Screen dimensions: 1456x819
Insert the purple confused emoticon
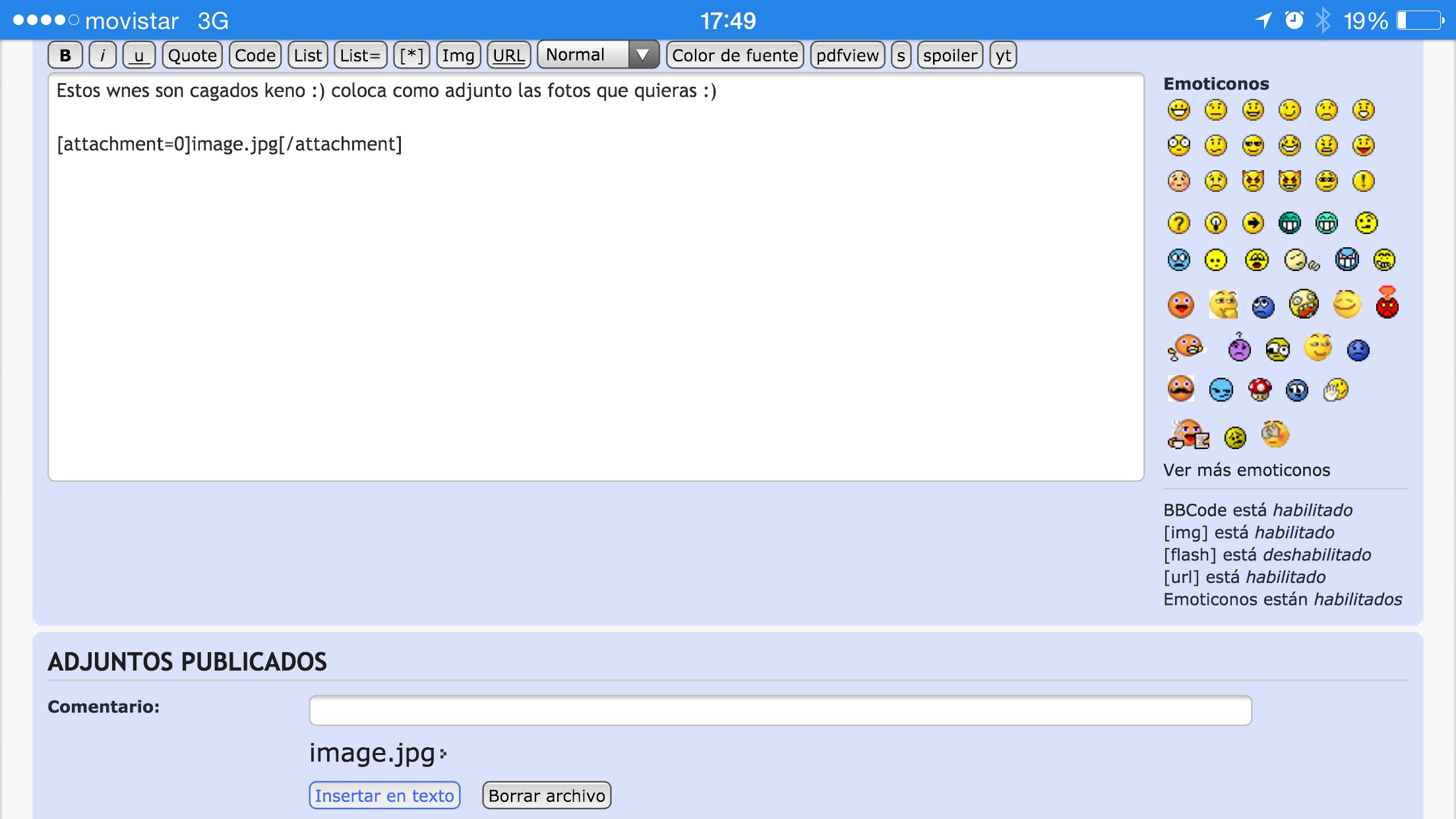click(1239, 348)
